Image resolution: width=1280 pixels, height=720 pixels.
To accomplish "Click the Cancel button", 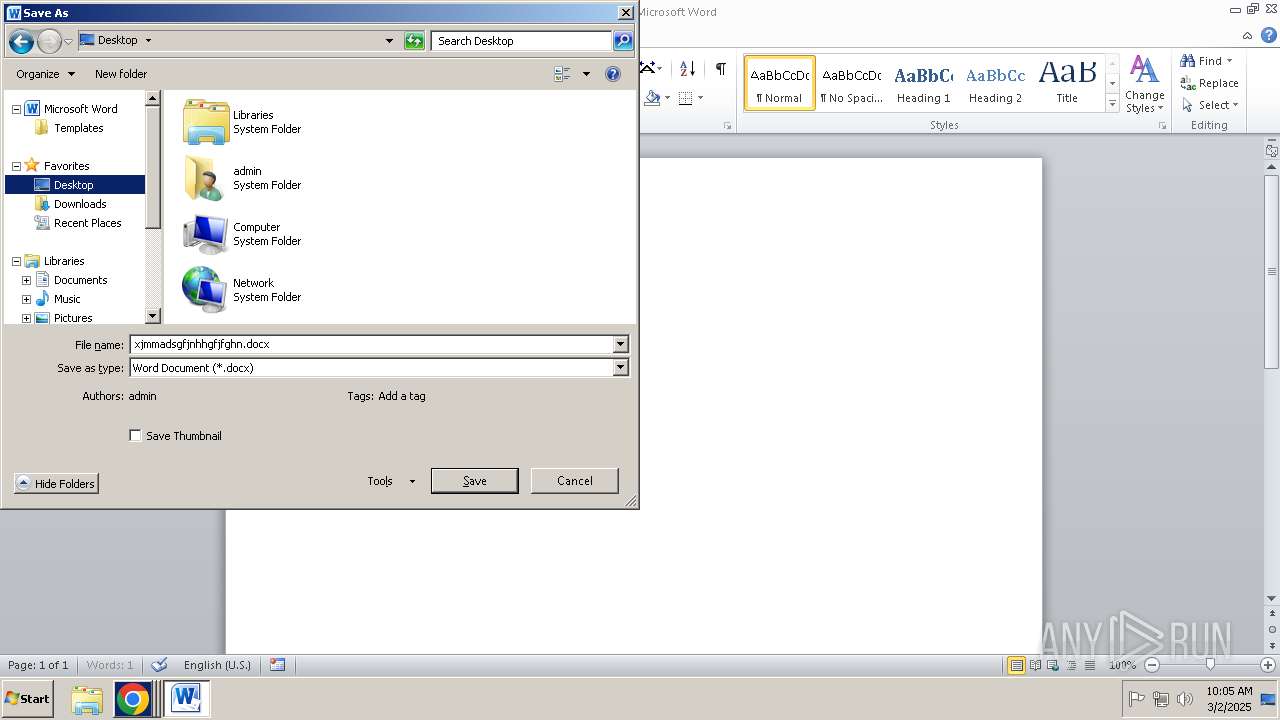I will 575,481.
